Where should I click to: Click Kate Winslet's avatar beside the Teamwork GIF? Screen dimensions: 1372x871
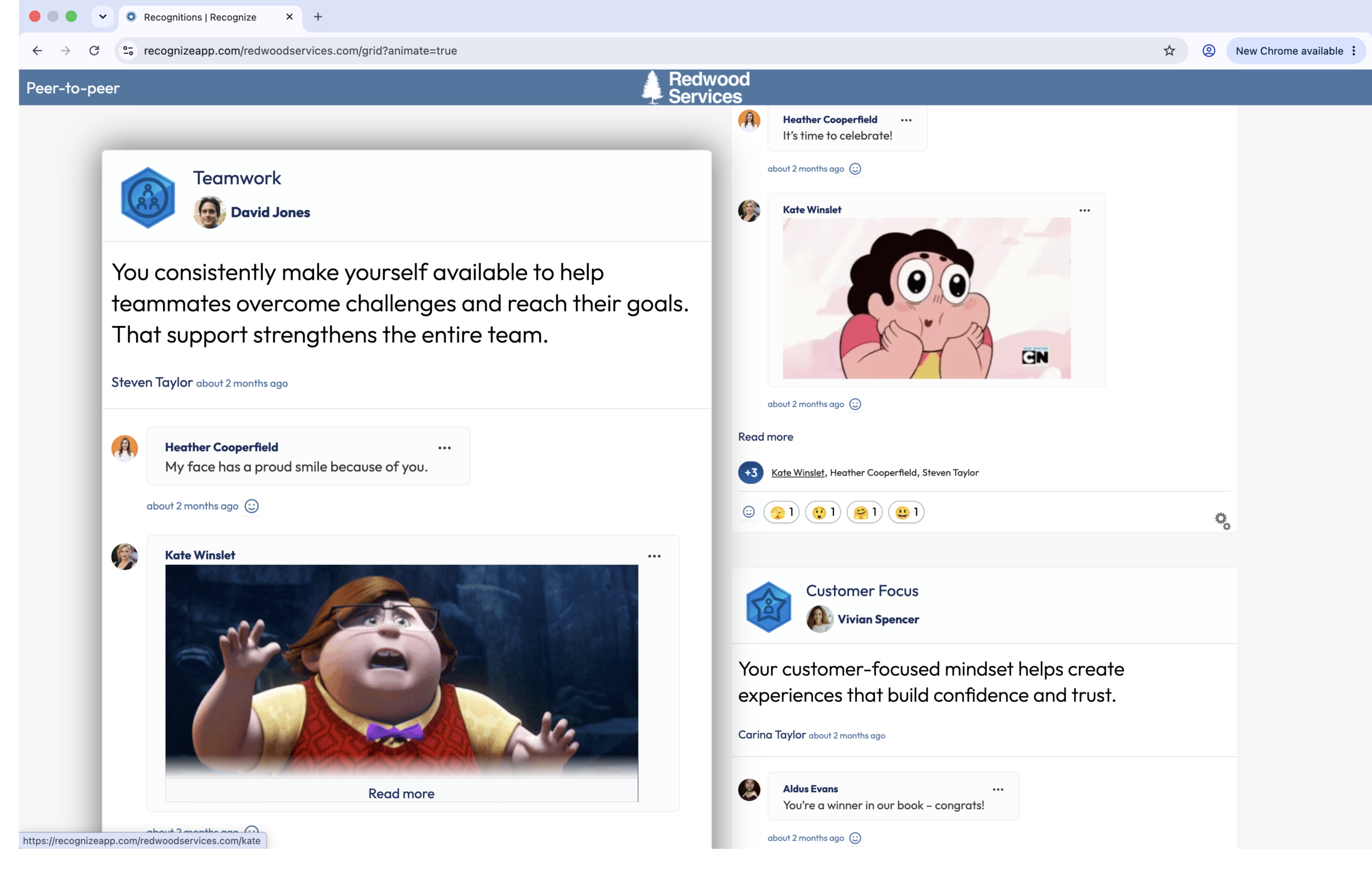point(124,556)
